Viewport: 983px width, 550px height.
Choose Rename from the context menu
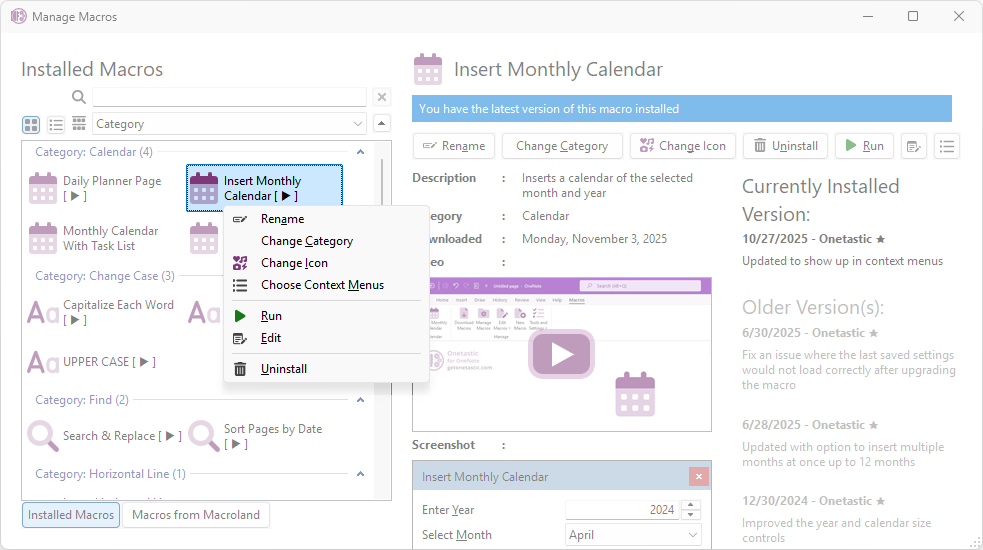point(326,219)
